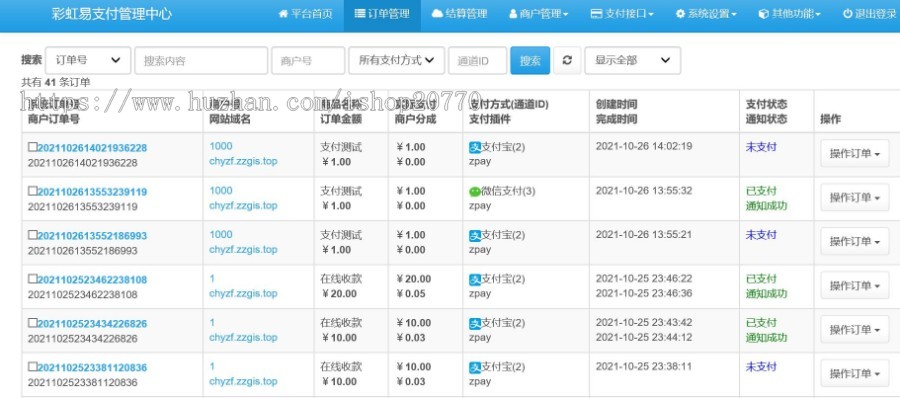
Task: Expand the 支付接口 menu
Action: click(x=622, y=14)
